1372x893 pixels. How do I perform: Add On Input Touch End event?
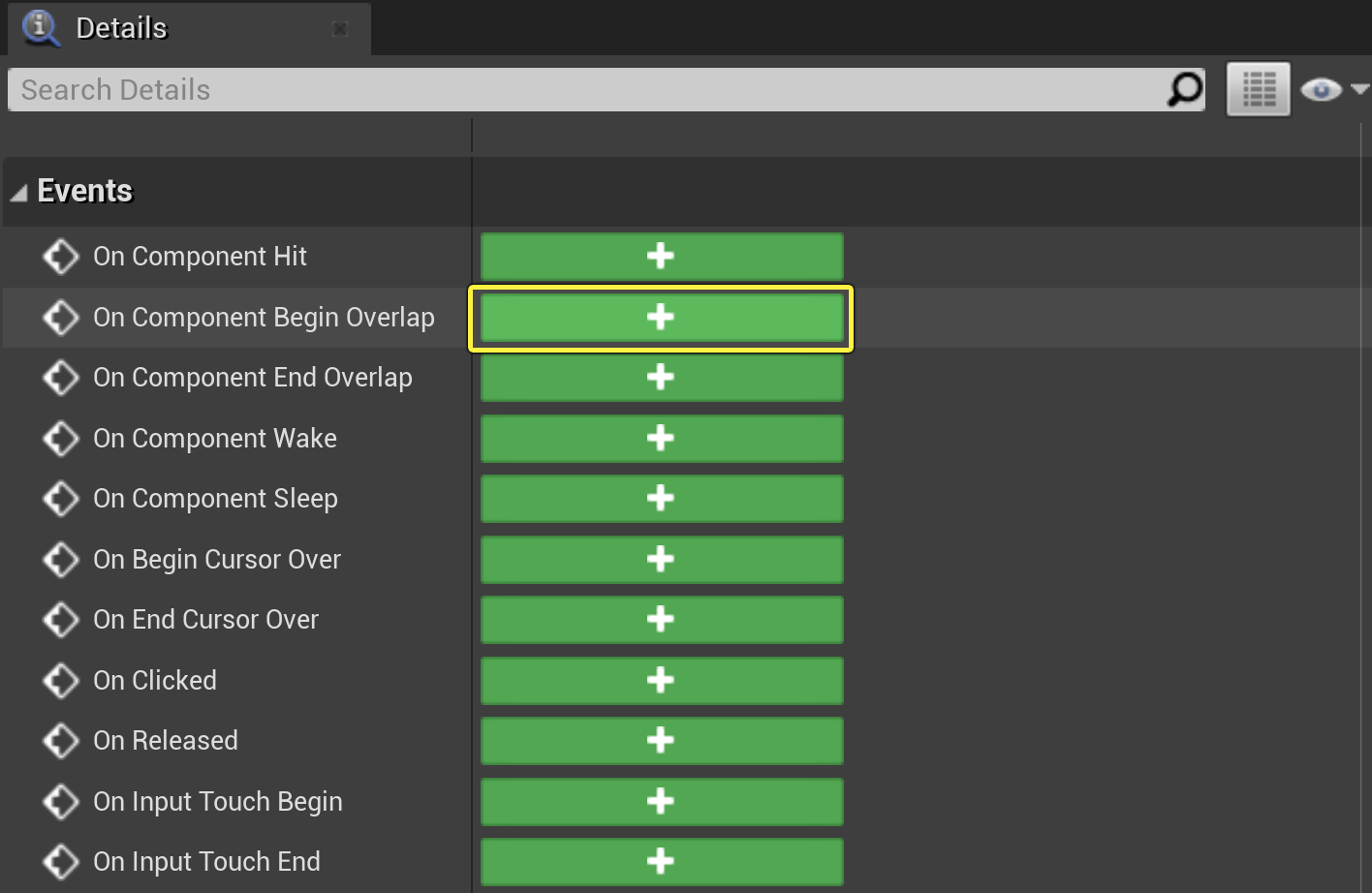[661, 862]
